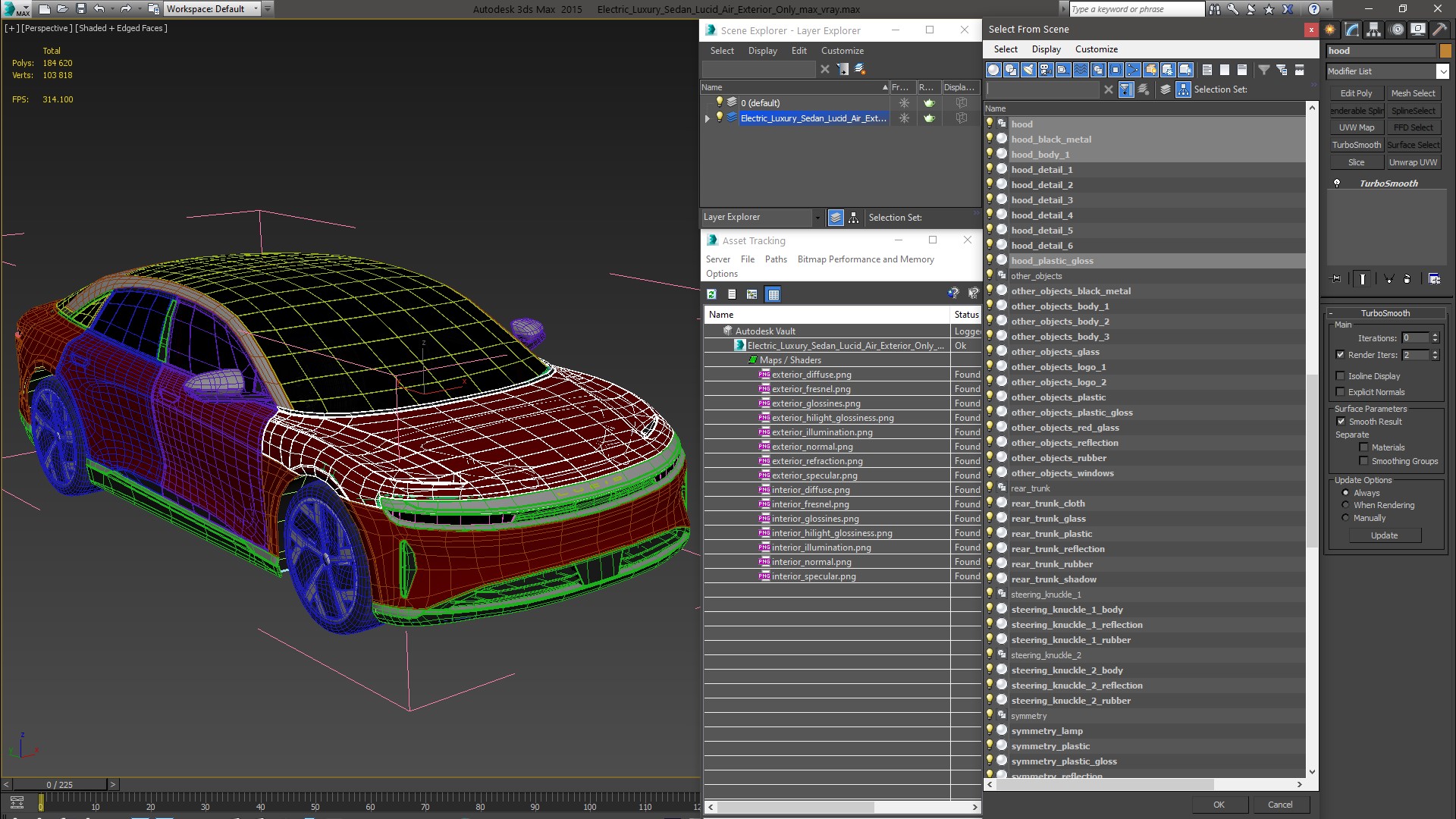Increase Iterations spinner value
Image resolution: width=1456 pixels, height=819 pixels.
[x=1435, y=335]
